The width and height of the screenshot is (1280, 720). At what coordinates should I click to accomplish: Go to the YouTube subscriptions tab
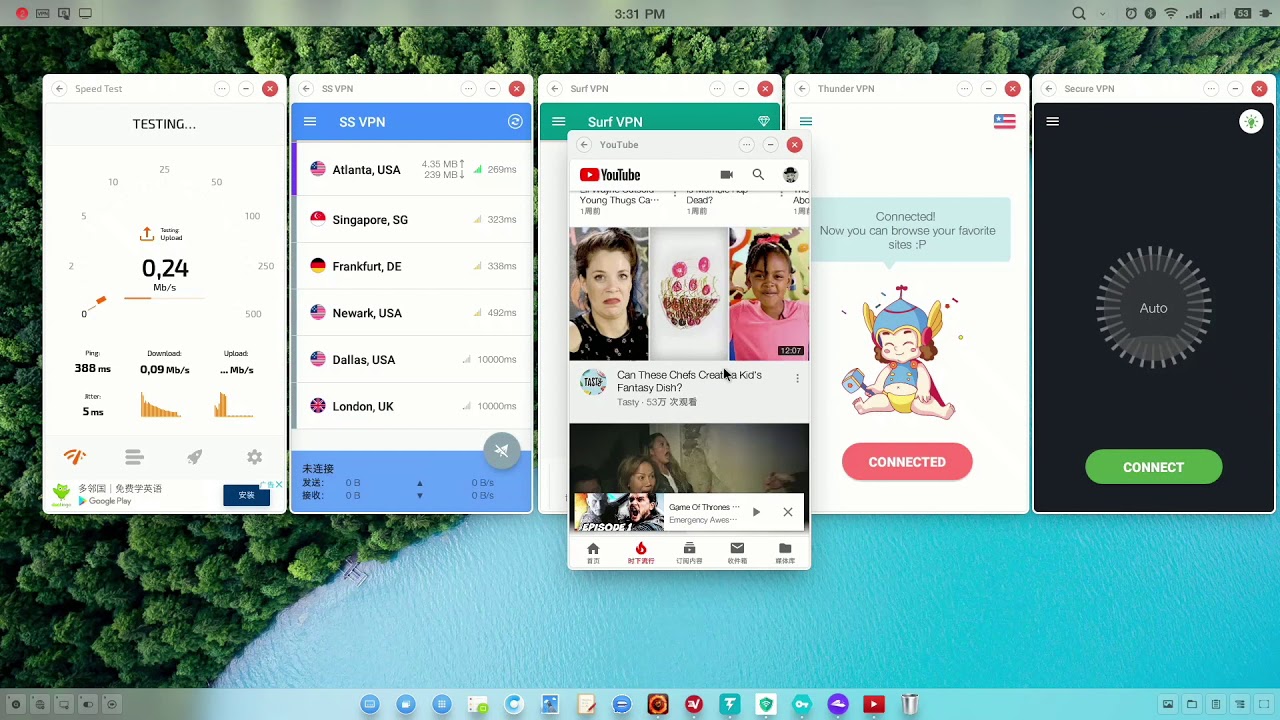[689, 553]
